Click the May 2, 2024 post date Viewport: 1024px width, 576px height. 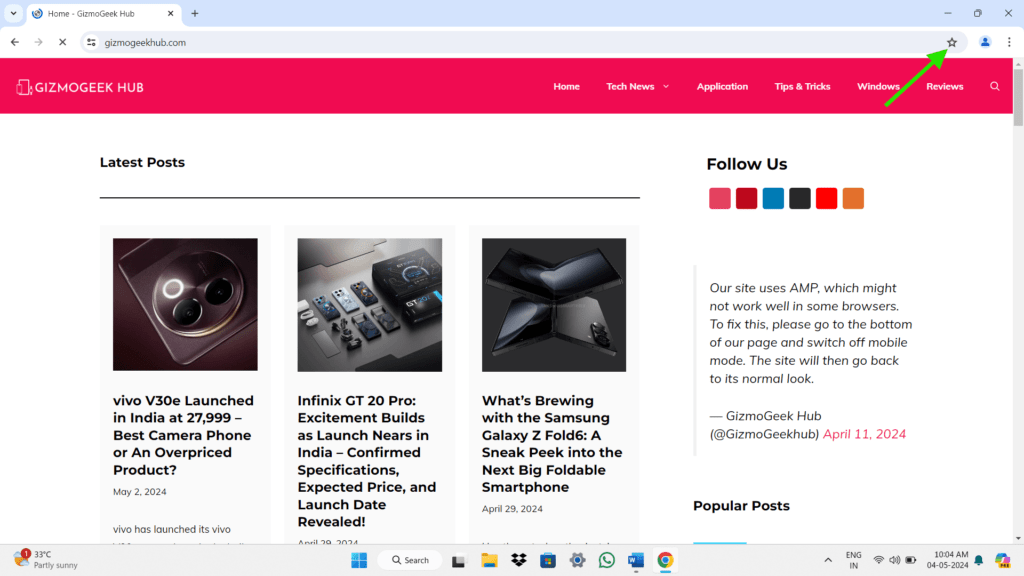tap(140, 492)
